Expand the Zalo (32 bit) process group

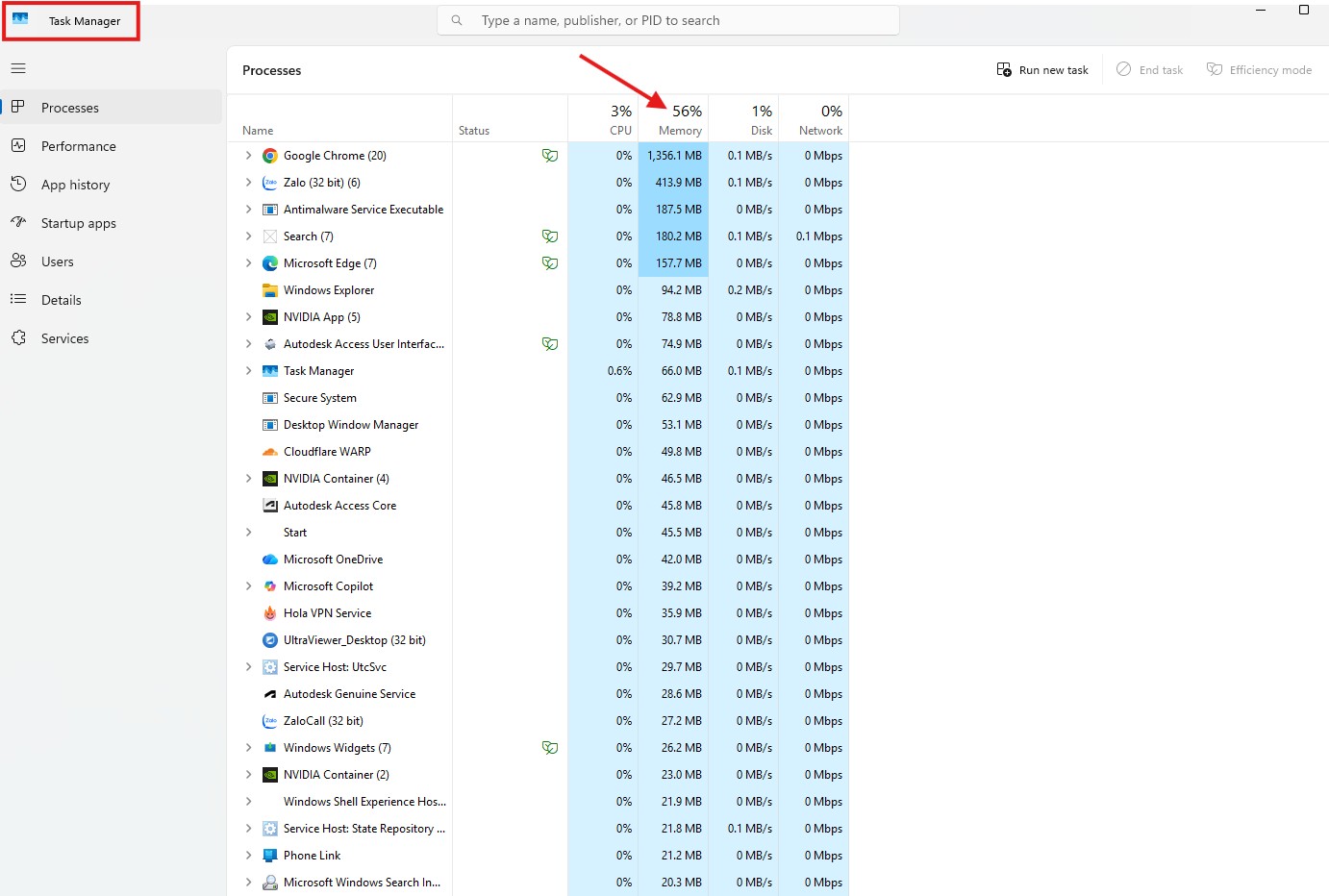coord(248,183)
